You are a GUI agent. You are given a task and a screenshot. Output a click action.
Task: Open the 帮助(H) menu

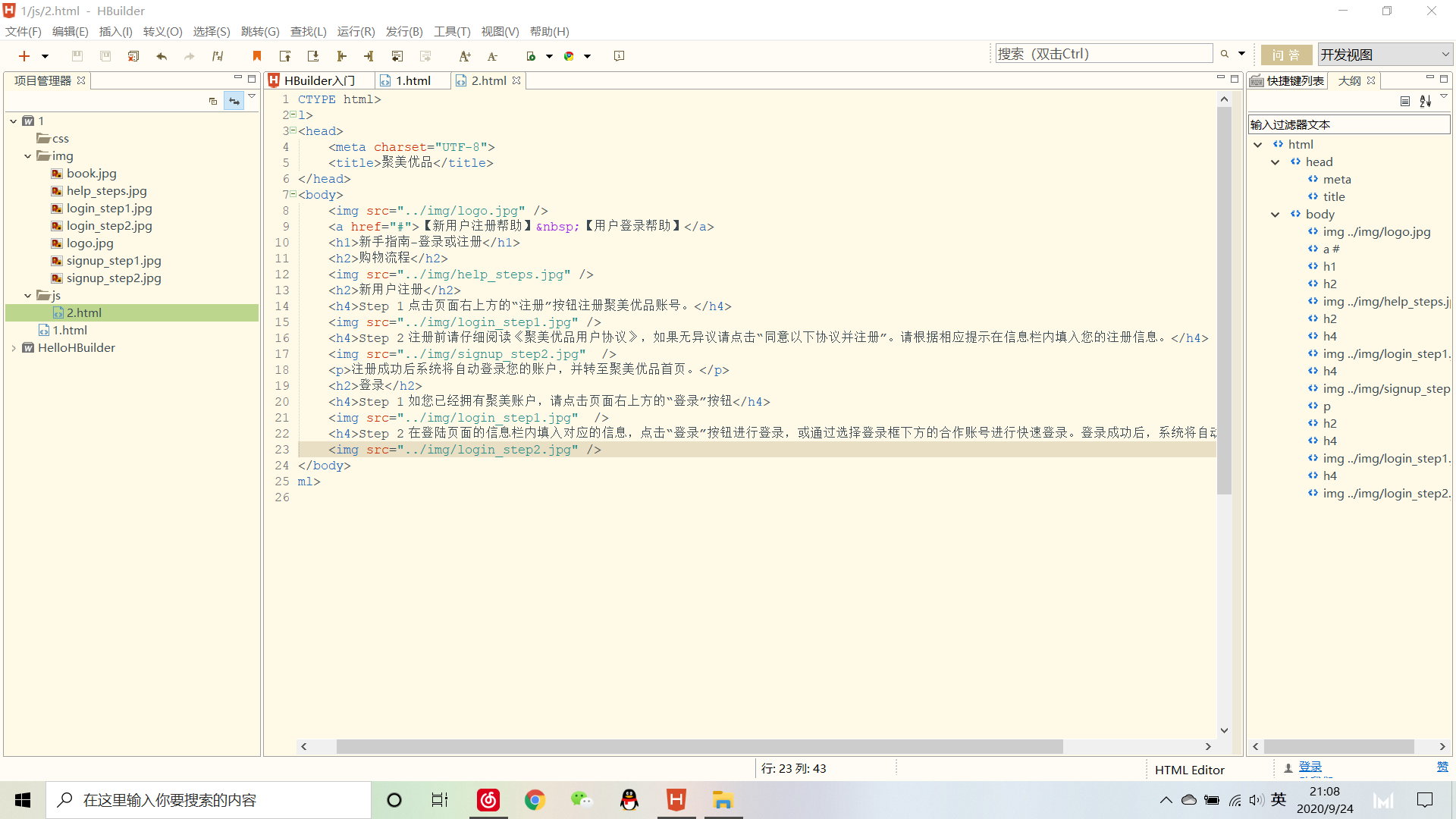(549, 31)
